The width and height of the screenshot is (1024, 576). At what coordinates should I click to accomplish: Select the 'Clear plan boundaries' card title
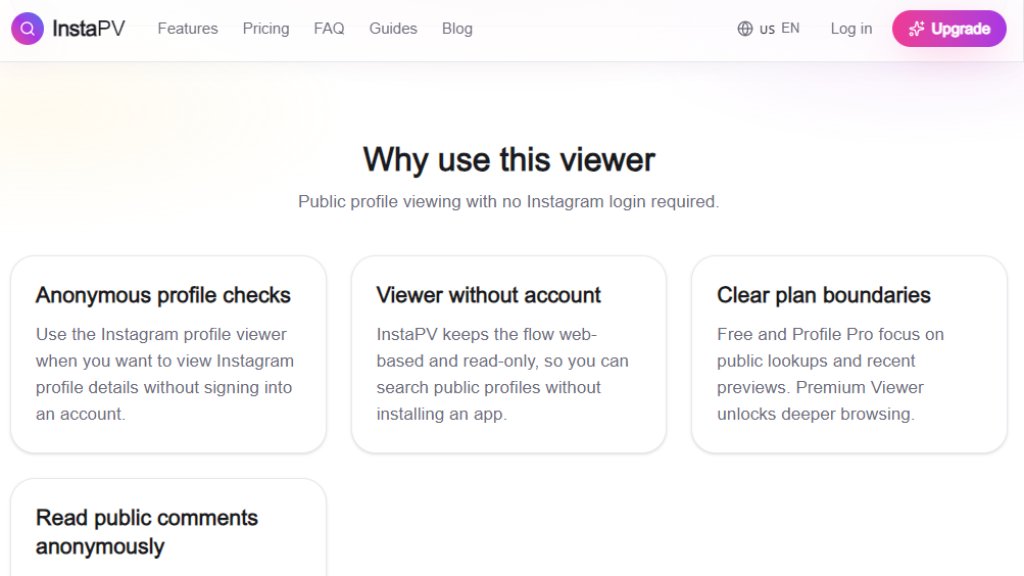(x=824, y=295)
